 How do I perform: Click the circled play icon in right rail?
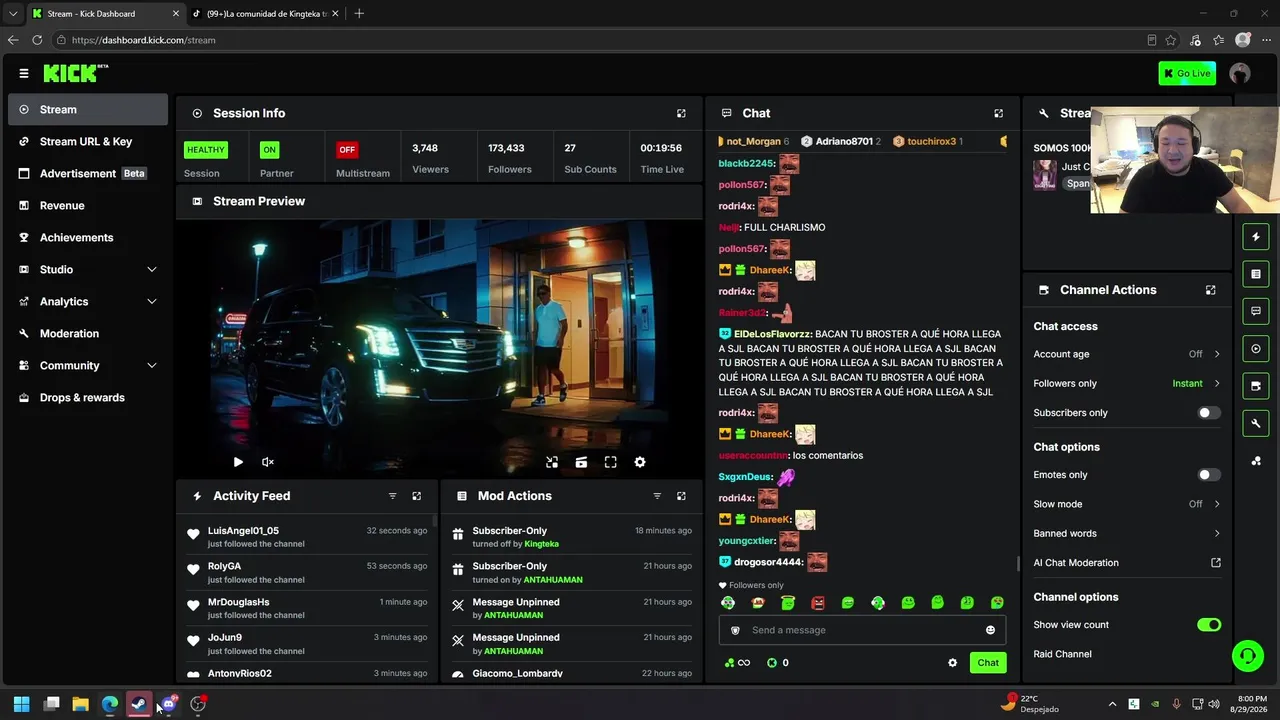(x=1256, y=349)
